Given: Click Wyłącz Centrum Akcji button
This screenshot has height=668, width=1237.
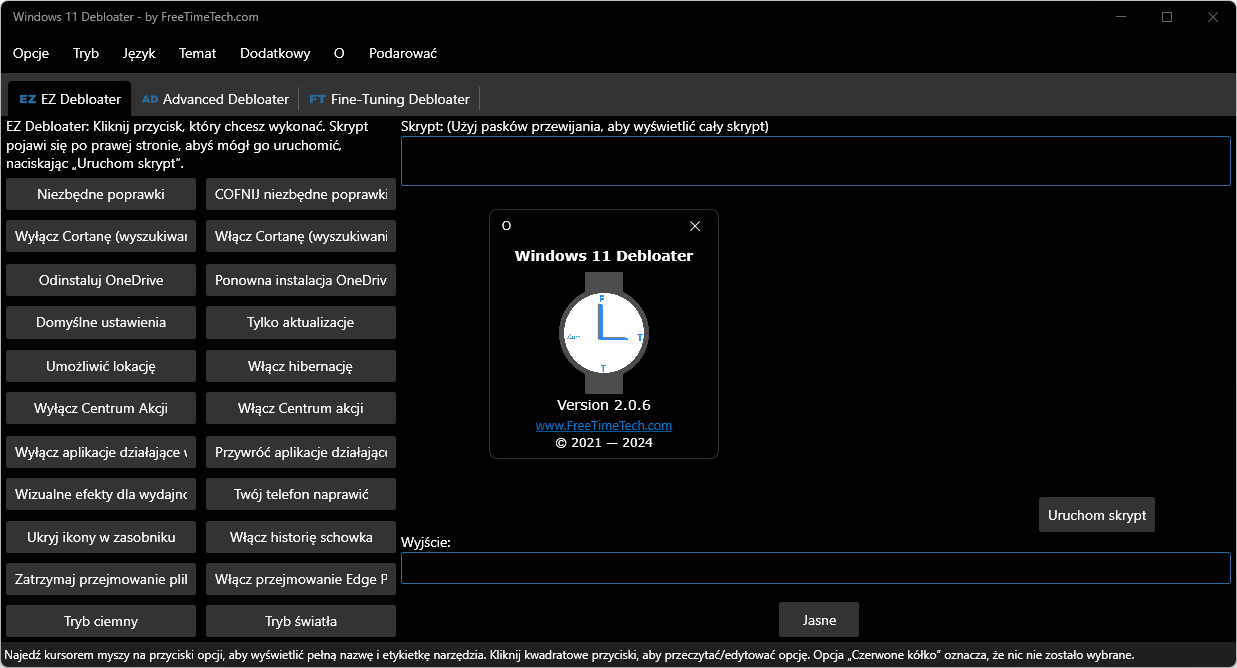Looking at the screenshot, I should [101, 408].
